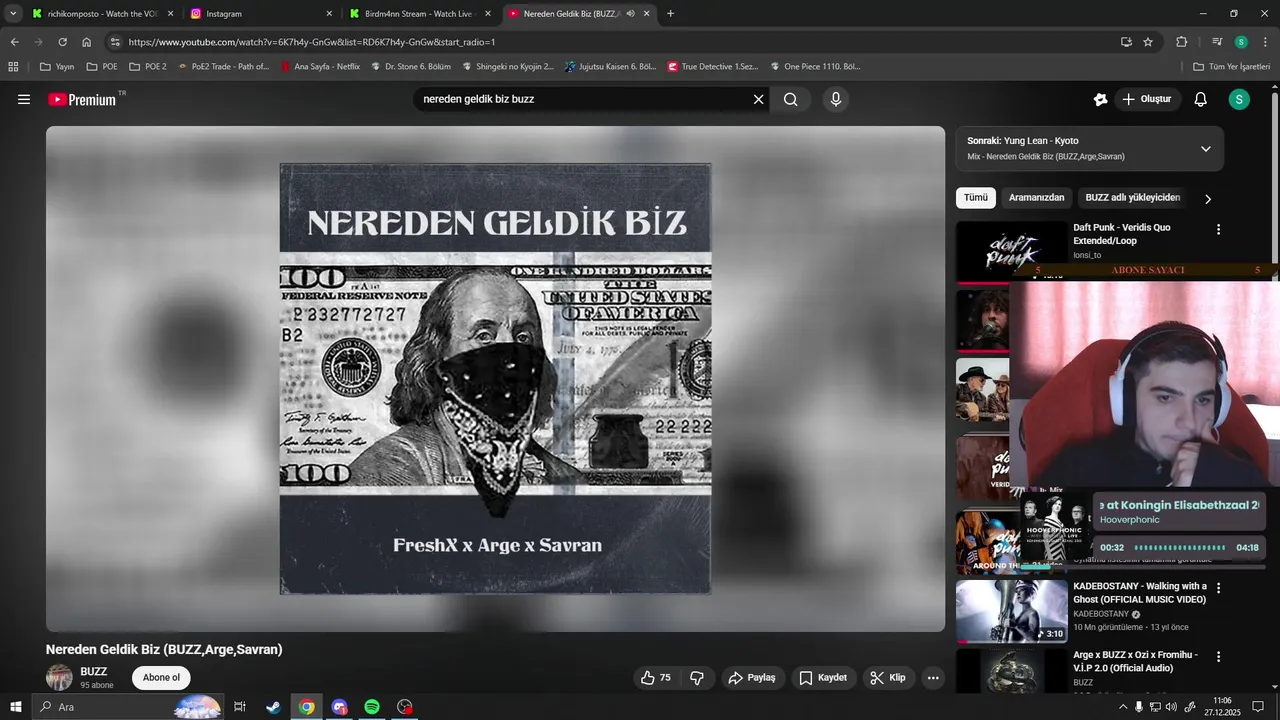
Task: Show hidden system tray icons chevron
Action: coord(1123,707)
